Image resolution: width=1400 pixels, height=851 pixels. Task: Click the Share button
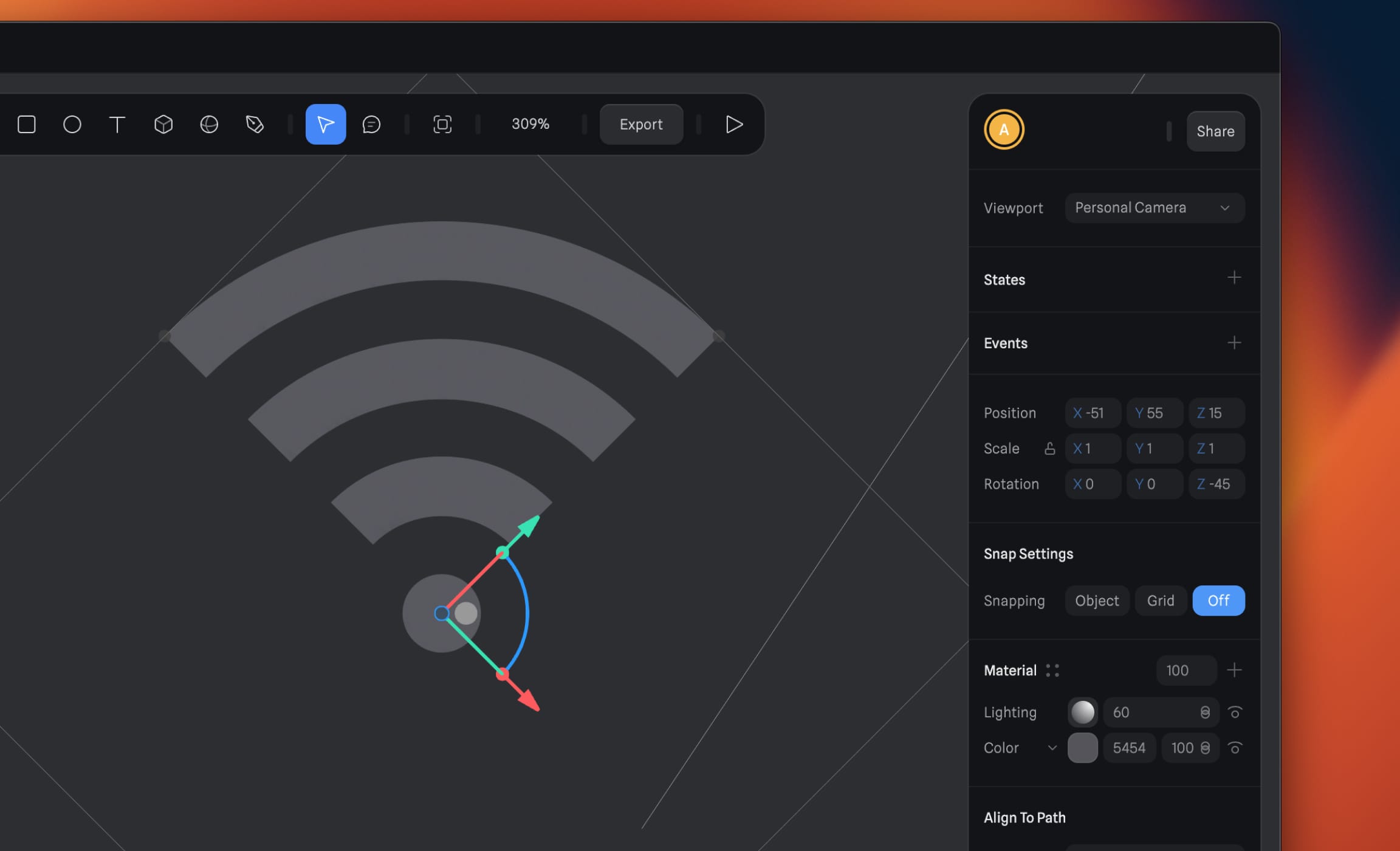(x=1215, y=131)
